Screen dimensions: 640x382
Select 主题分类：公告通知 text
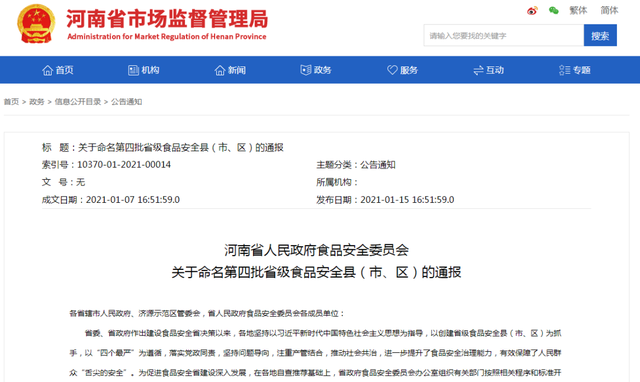coord(356,165)
